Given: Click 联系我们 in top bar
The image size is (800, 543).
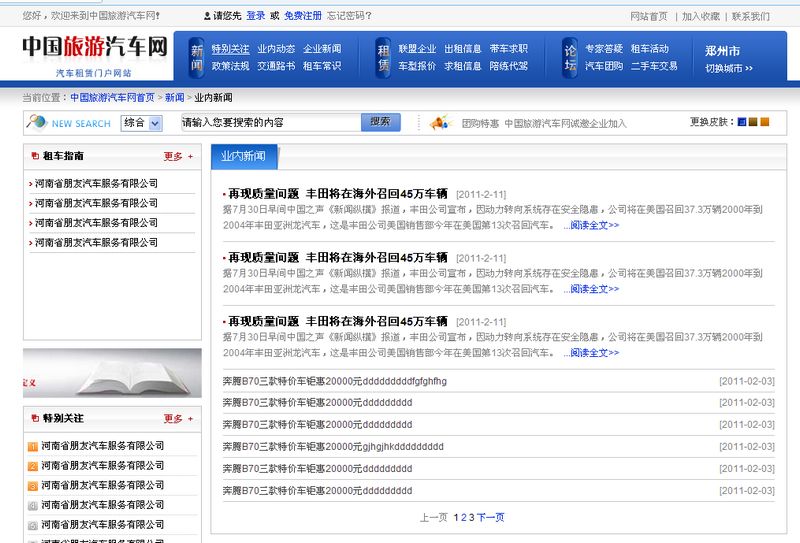Looking at the screenshot, I should [x=751, y=16].
